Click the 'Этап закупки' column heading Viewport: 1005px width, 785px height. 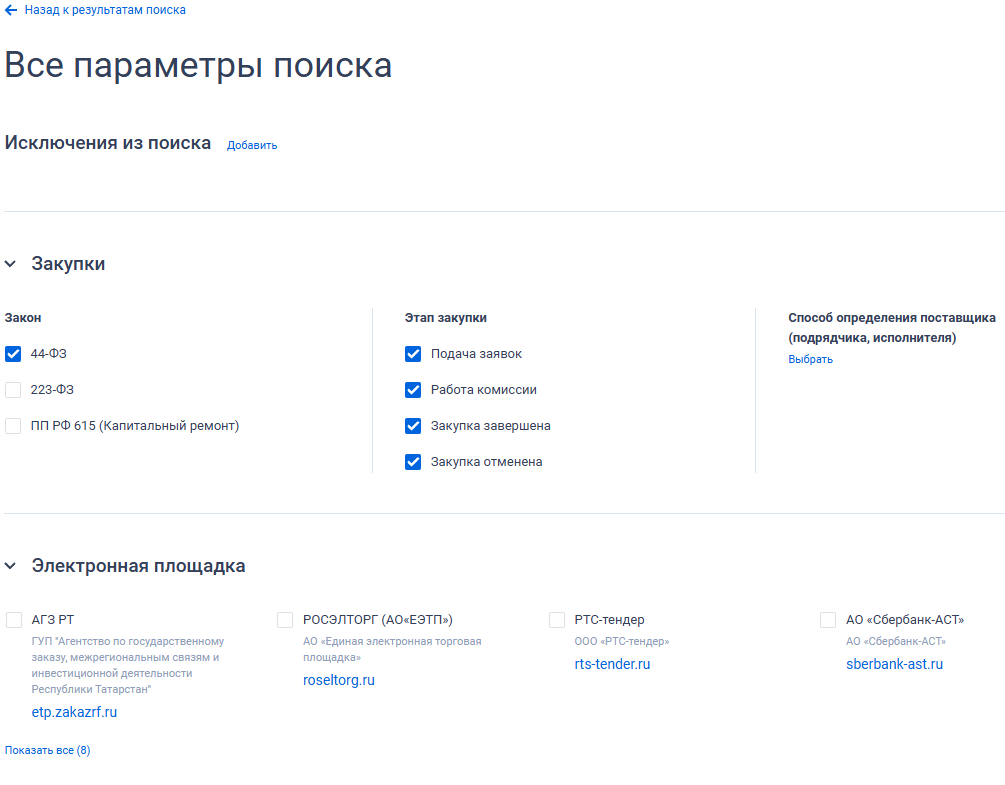445,318
